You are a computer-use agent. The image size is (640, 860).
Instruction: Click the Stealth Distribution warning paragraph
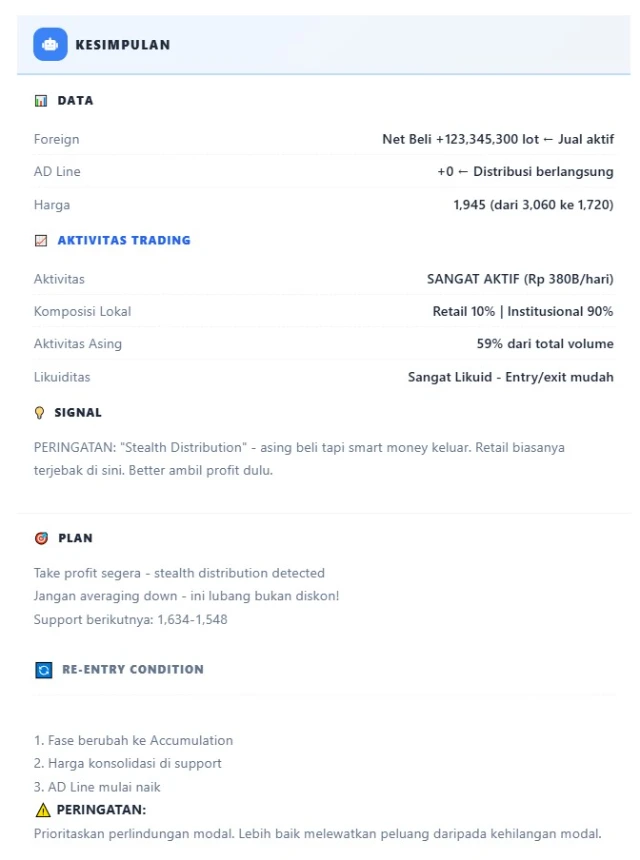[x=299, y=459]
